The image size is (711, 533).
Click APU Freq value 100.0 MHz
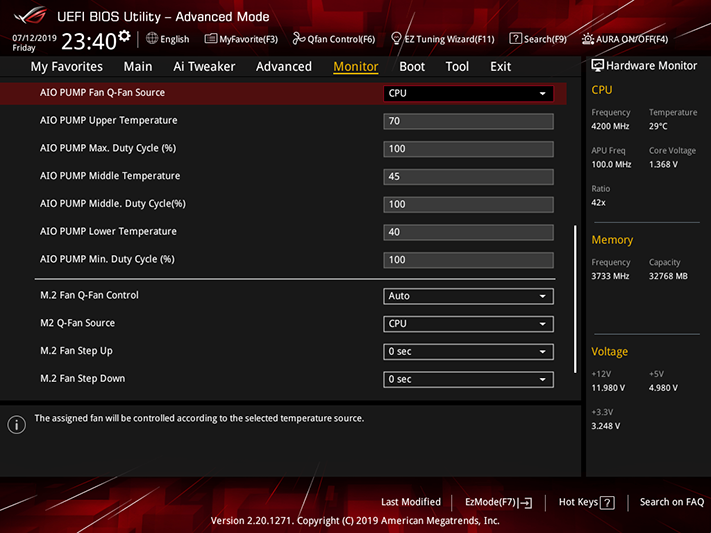pyautogui.click(x=611, y=165)
